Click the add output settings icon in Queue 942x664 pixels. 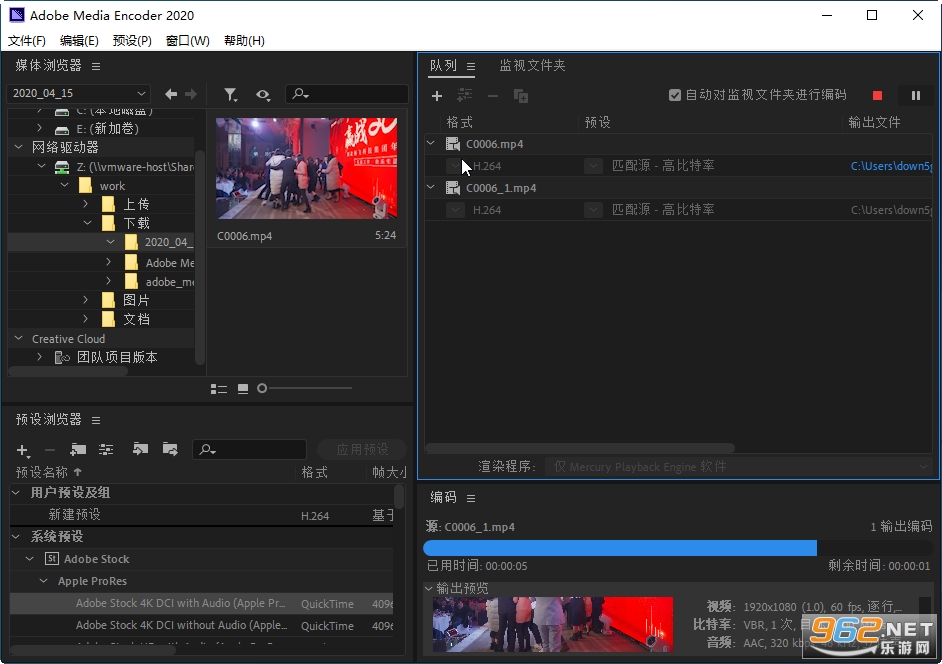pos(464,96)
